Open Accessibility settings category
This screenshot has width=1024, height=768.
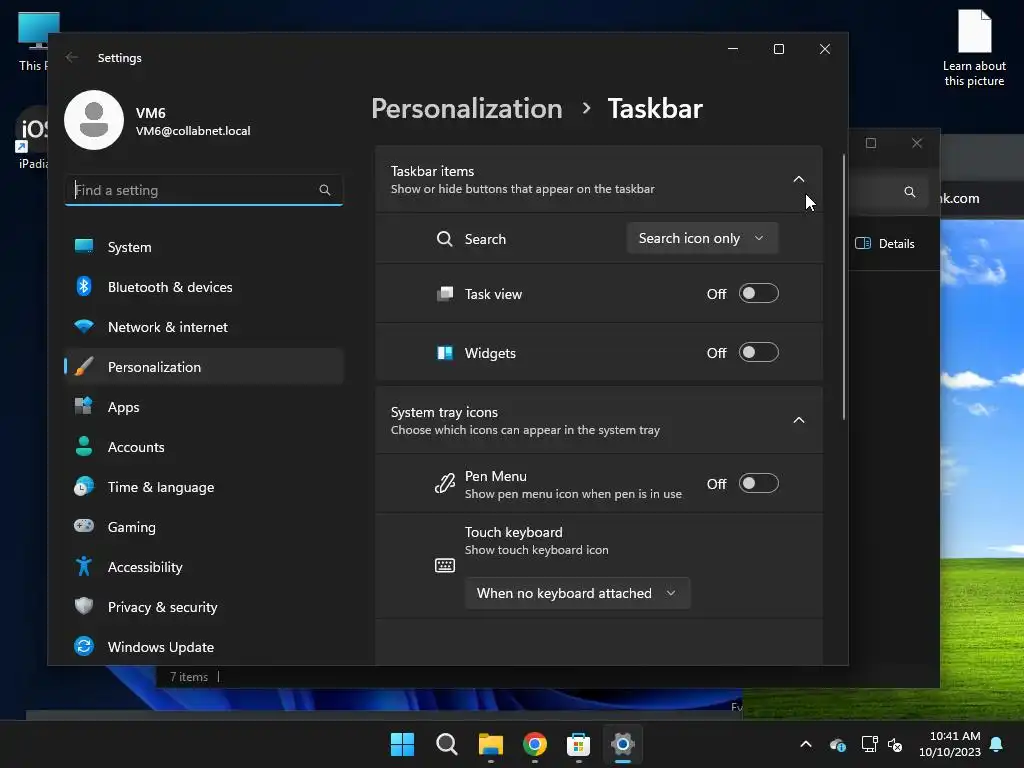tap(204, 567)
